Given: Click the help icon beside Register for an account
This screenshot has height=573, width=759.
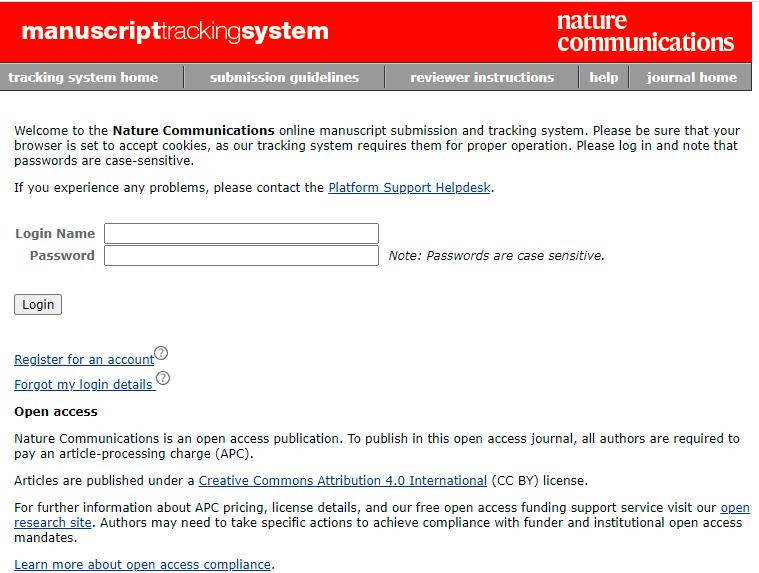Looking at the screenshot, I should 161,353.
